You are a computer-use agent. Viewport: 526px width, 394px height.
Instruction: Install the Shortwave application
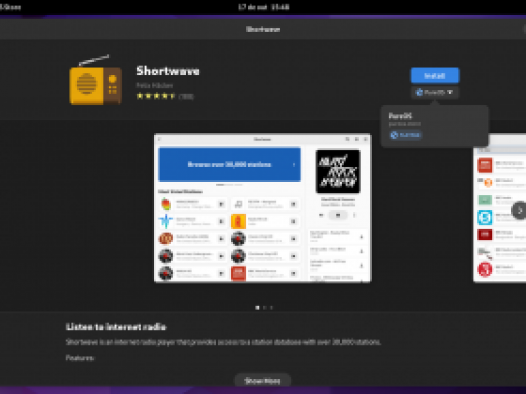pyautogui.click(x=435, y=75)
